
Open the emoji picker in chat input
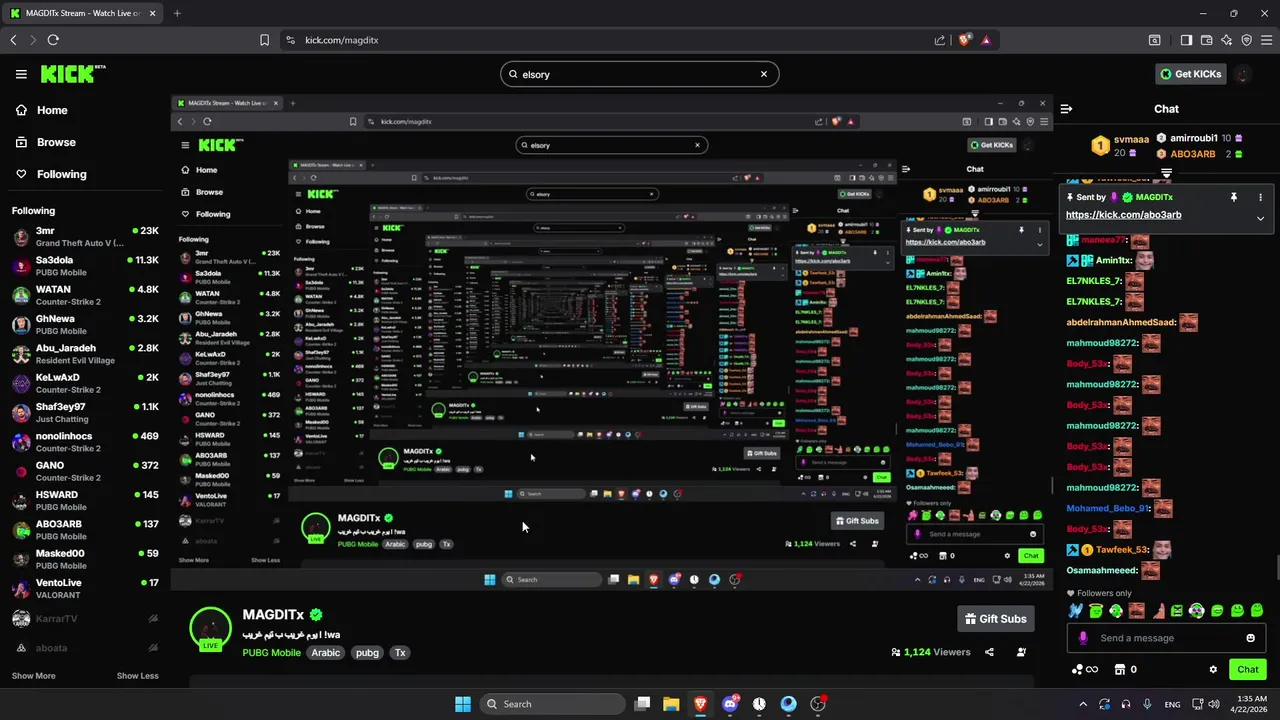[1250, 638]
